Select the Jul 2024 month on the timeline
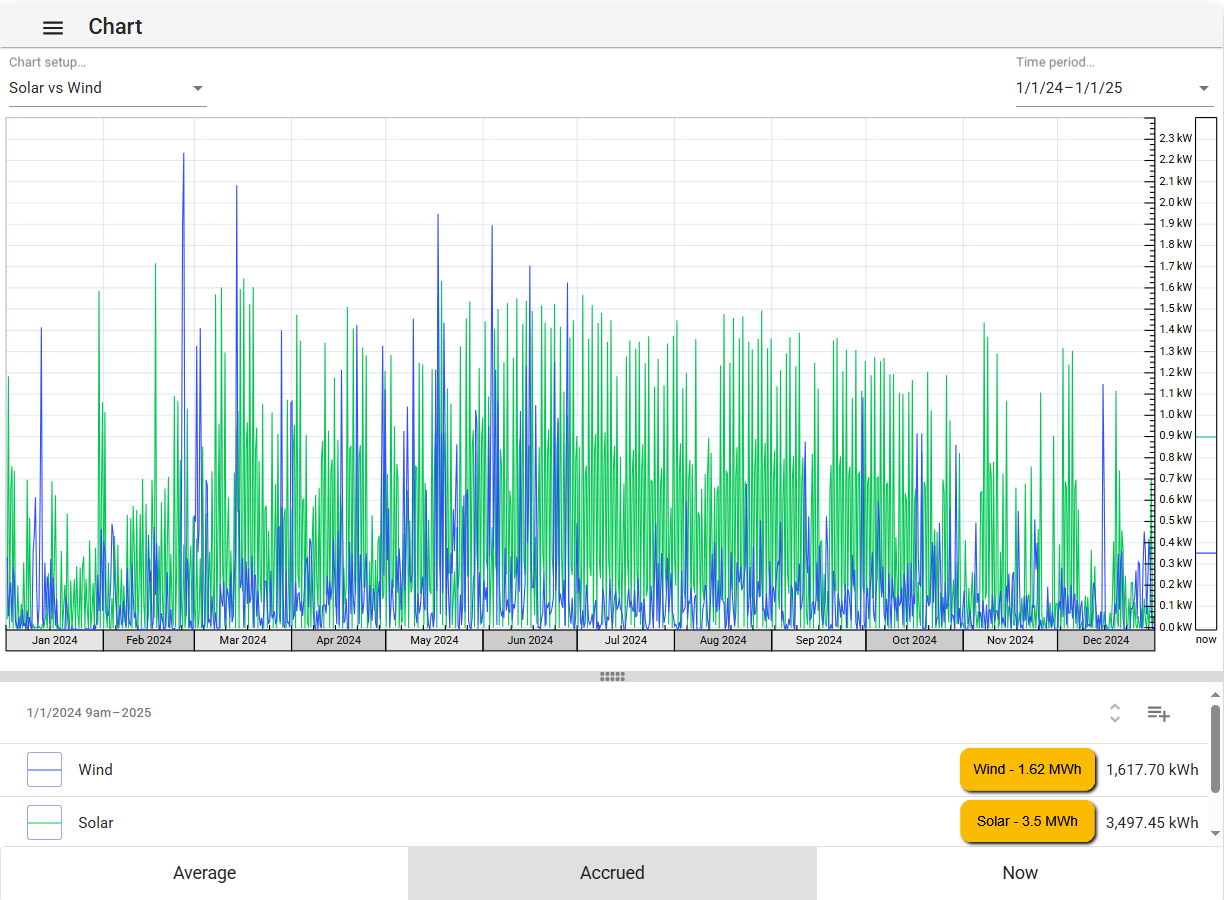This screenshot has height=900, width=1224. point(626,640)
